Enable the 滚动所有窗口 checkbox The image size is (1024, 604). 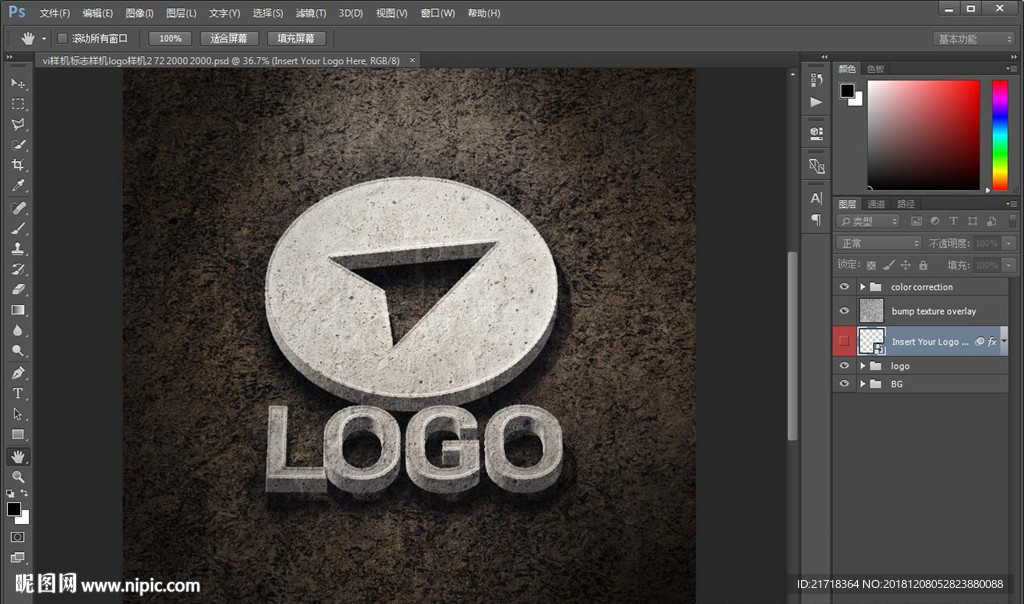62,38
